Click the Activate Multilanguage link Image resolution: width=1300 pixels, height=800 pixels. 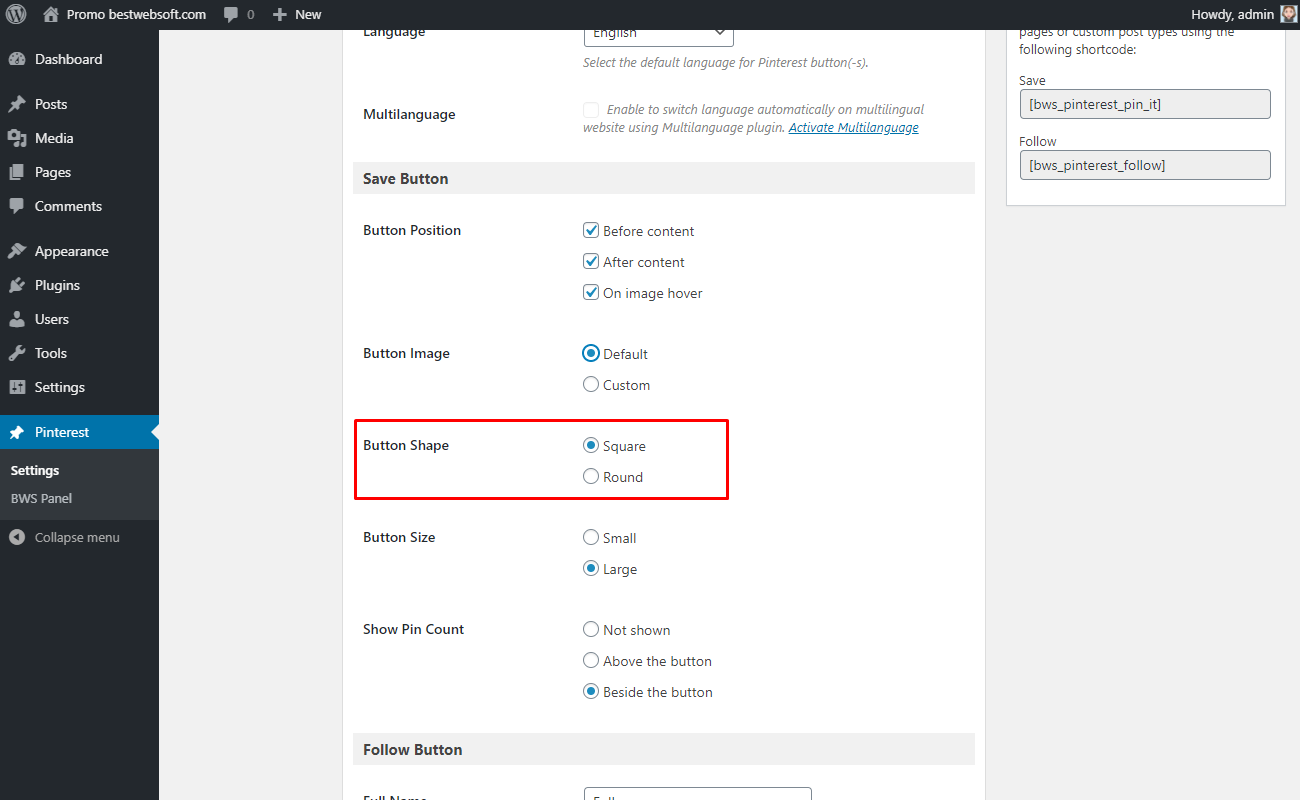(x=853, y=128)
